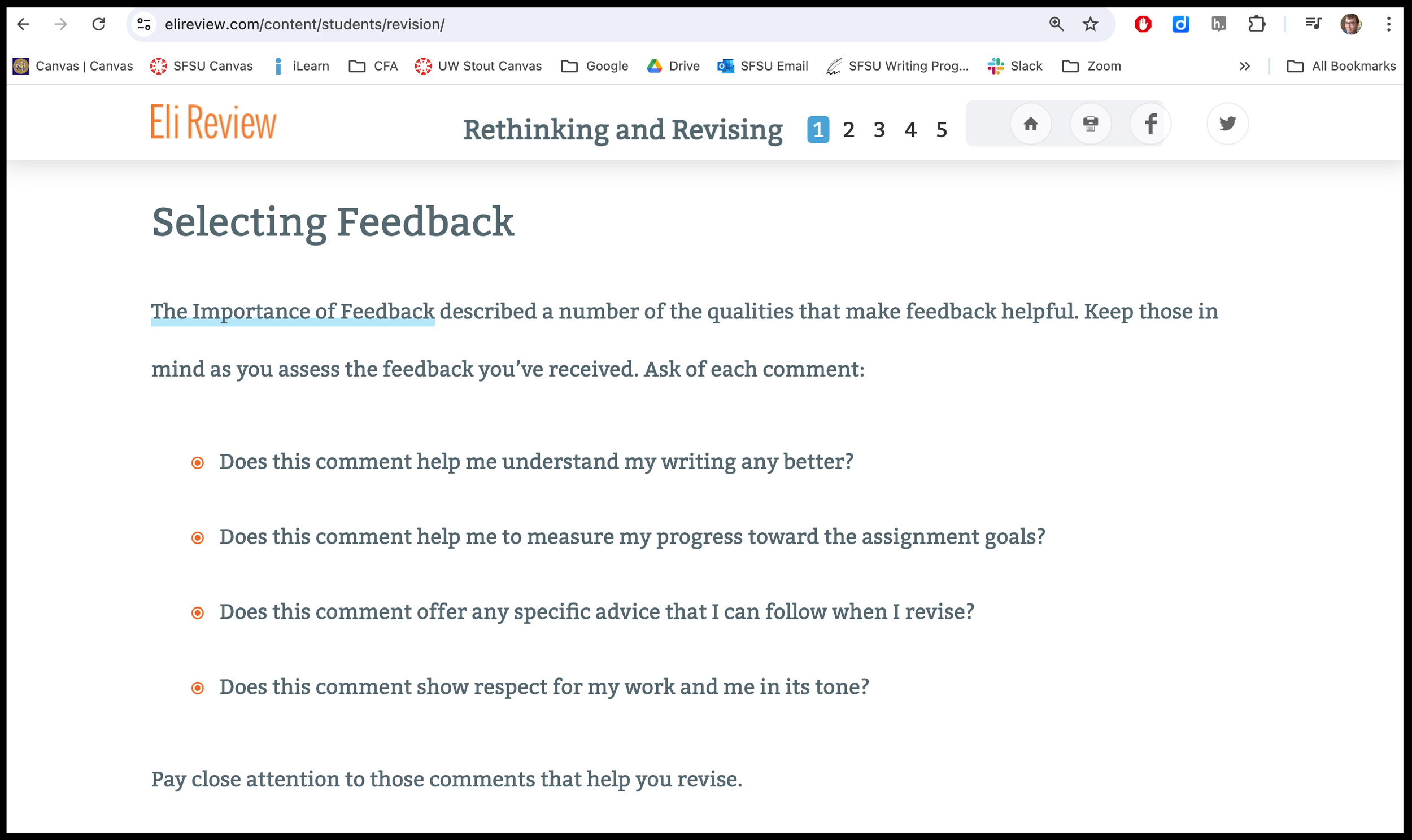Bookmark this page with star icon
The height and width of the screenshot is (840, 1412).
pyautogui.click(x=1090, y=24)
